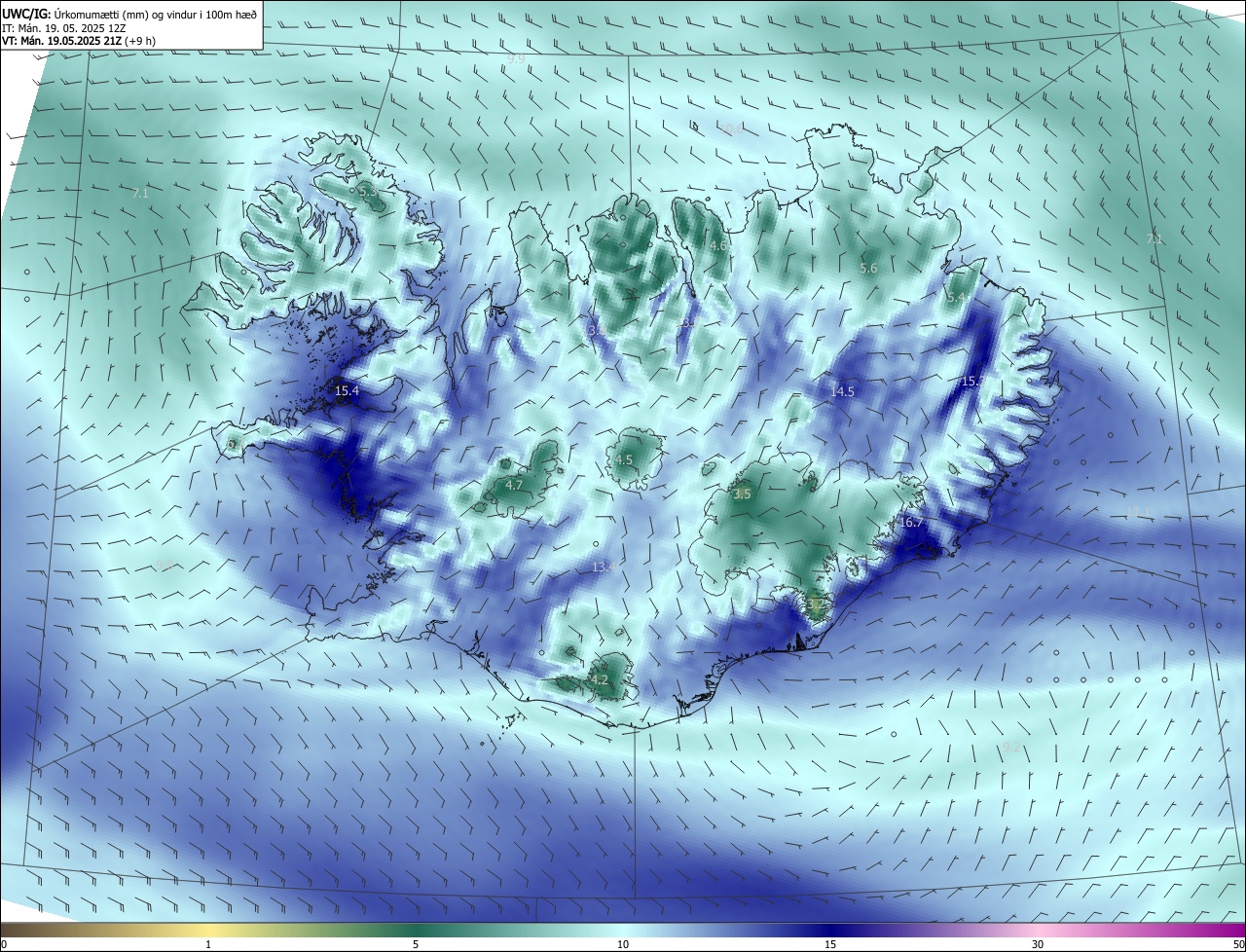Click the 13.4 value label in the south-central area

pos(604,568)
